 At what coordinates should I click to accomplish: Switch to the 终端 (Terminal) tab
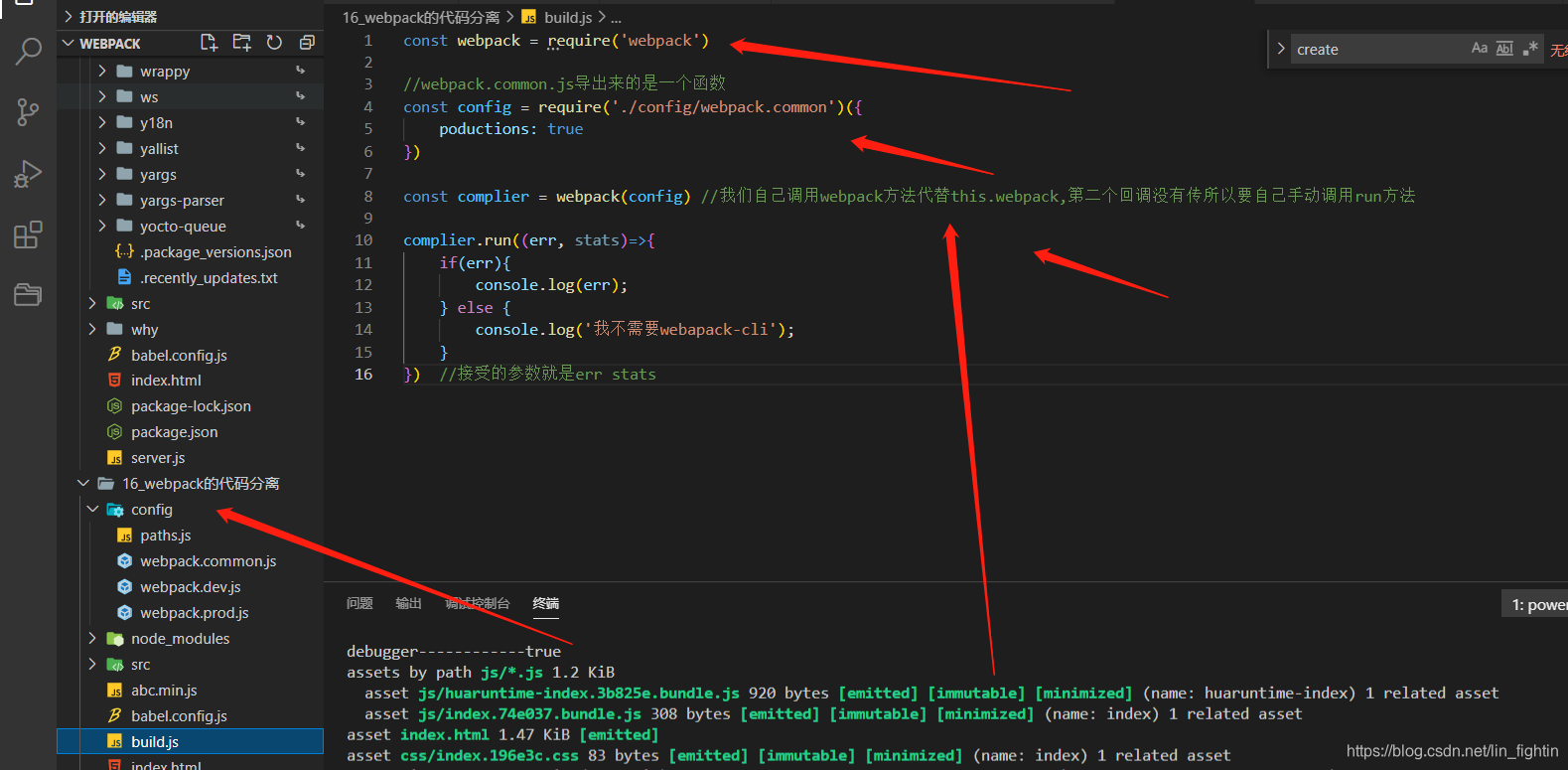coord(545,603)
